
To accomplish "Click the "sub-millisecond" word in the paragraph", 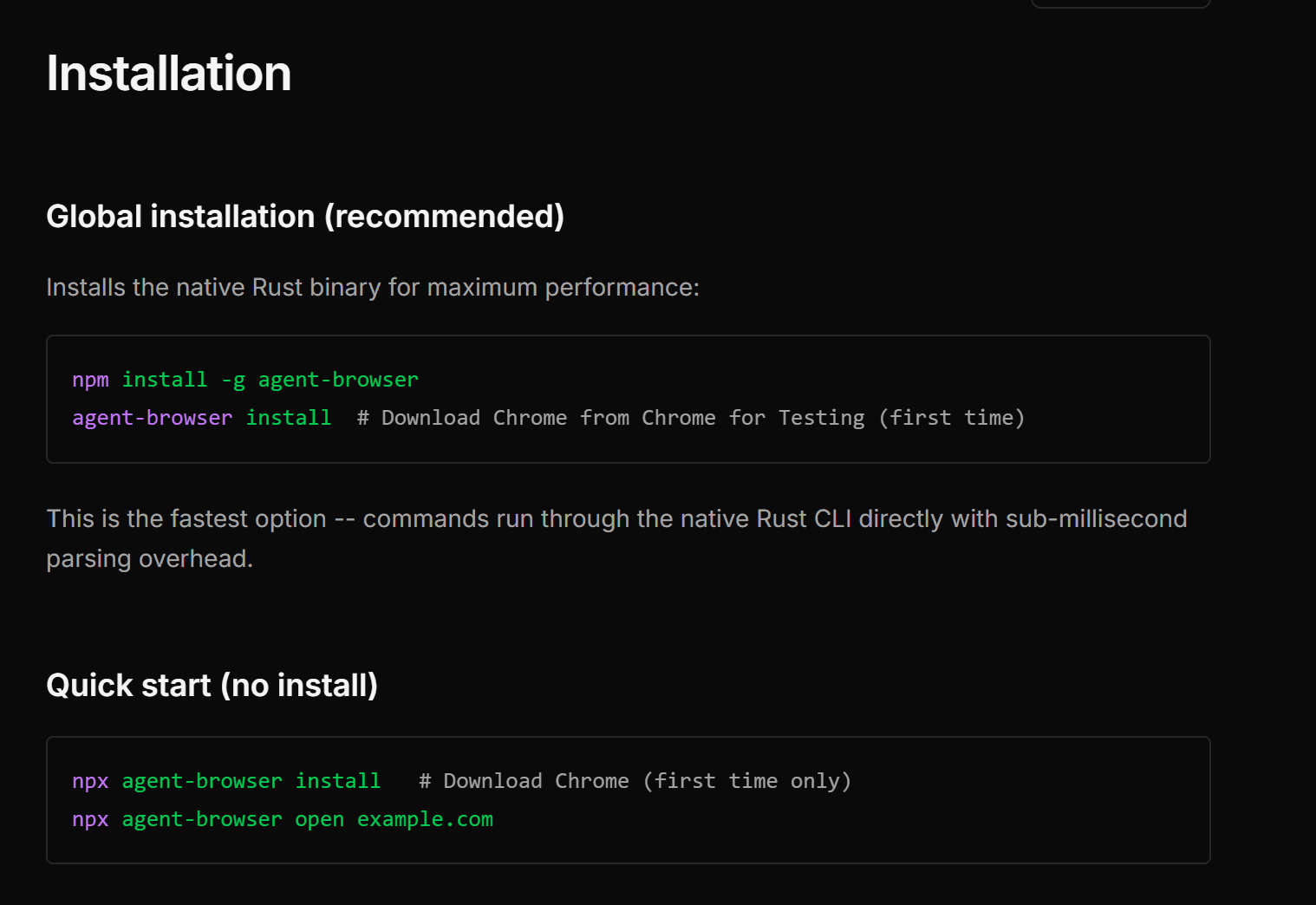I will tap(1096, 519).
